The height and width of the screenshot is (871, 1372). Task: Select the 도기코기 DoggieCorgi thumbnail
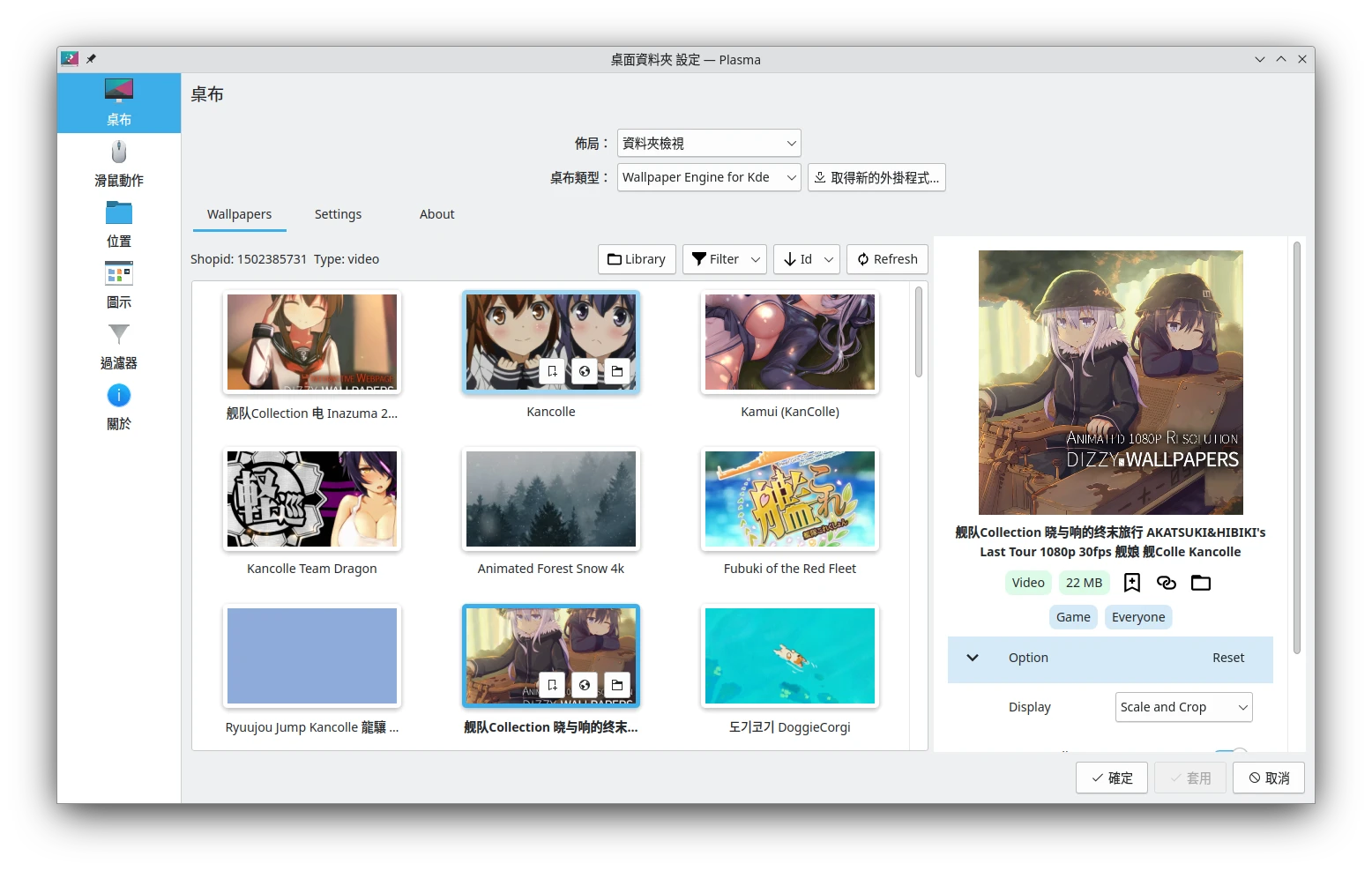point(790,656)
